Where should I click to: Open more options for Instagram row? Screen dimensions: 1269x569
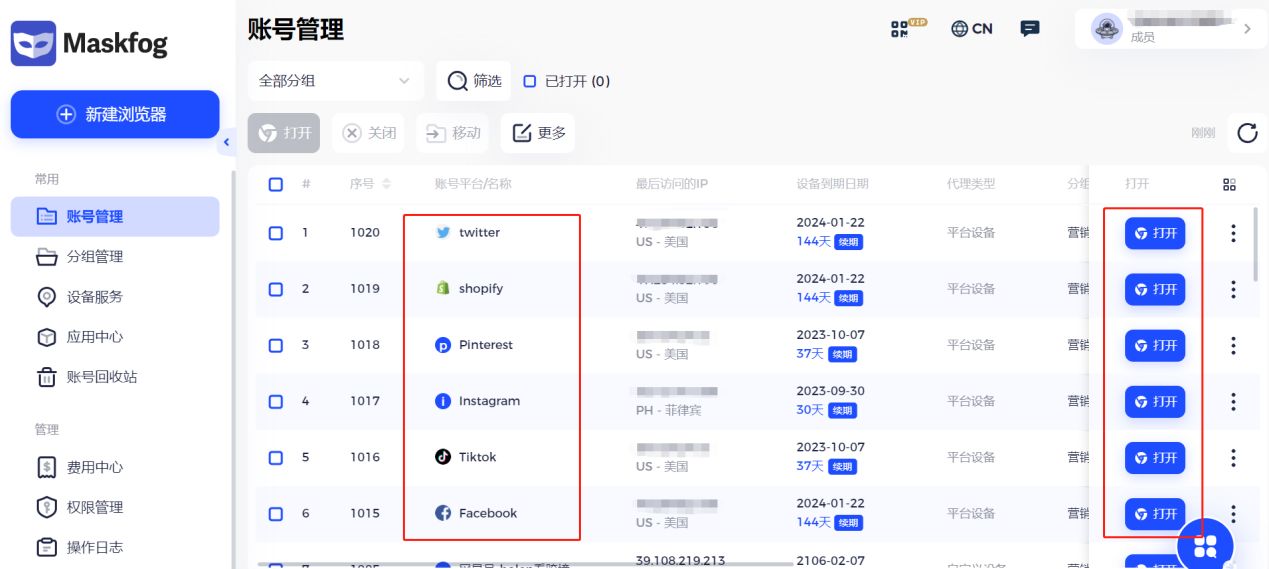1233,401
